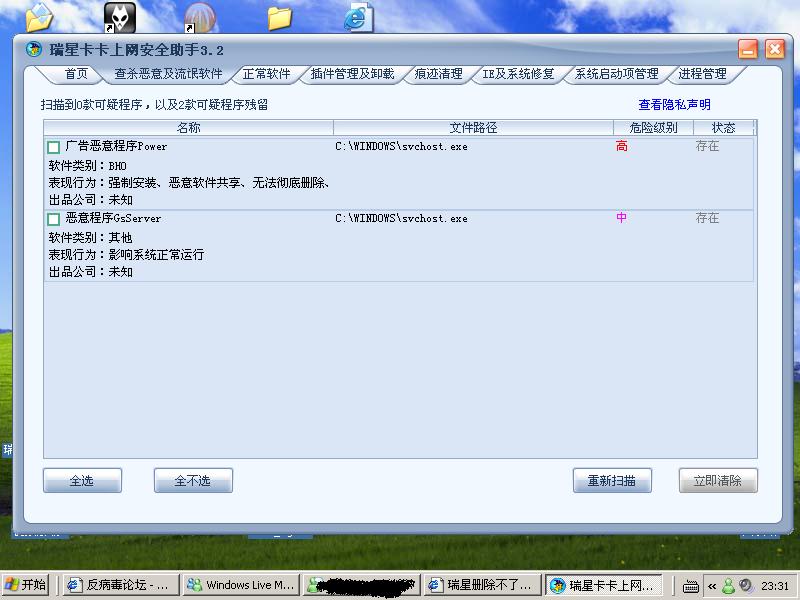Expand hidden tray icons with the chevron
Viewport: 800px width, 600px height.
click(x=712, y=586)
